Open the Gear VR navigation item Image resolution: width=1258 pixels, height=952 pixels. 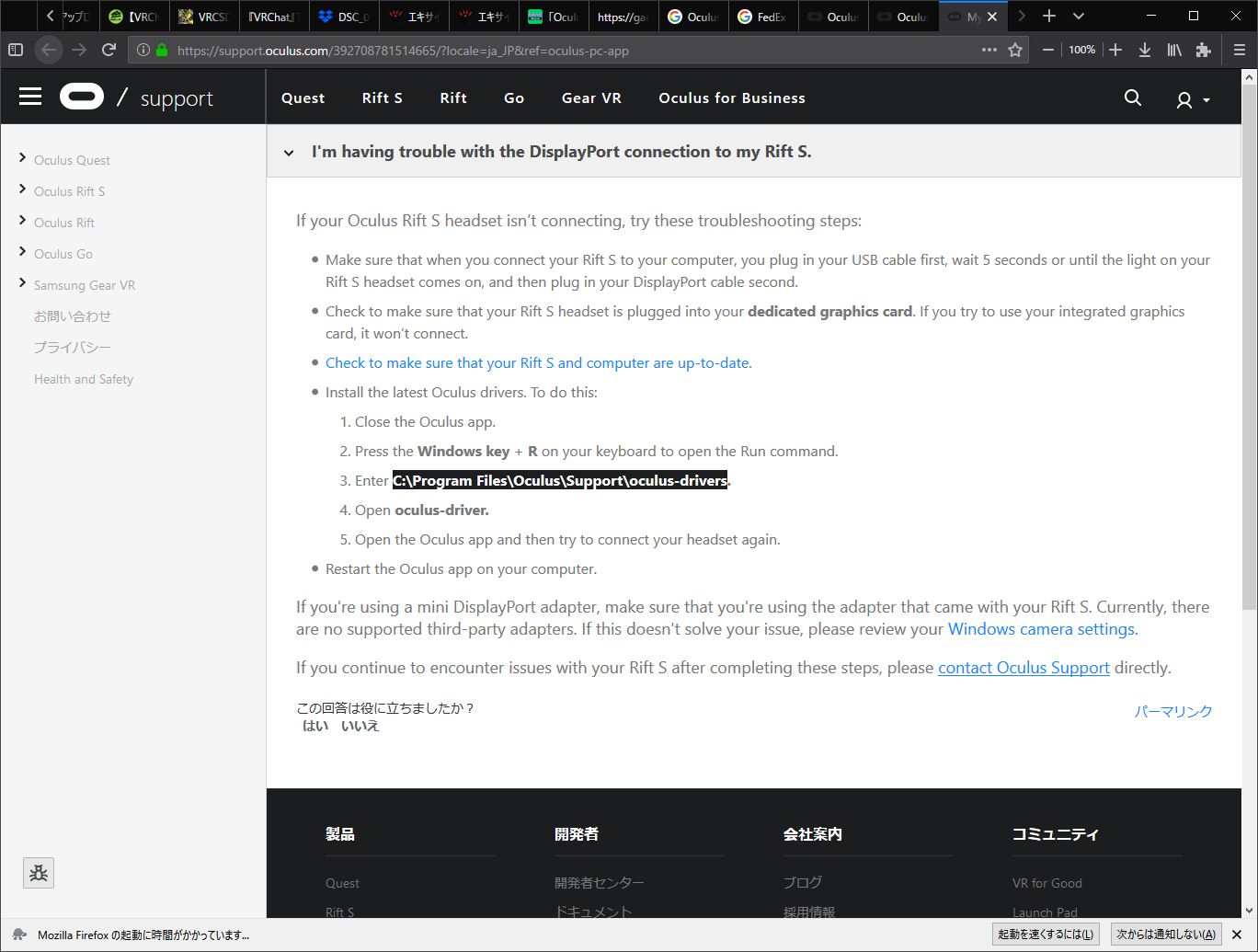591,97
